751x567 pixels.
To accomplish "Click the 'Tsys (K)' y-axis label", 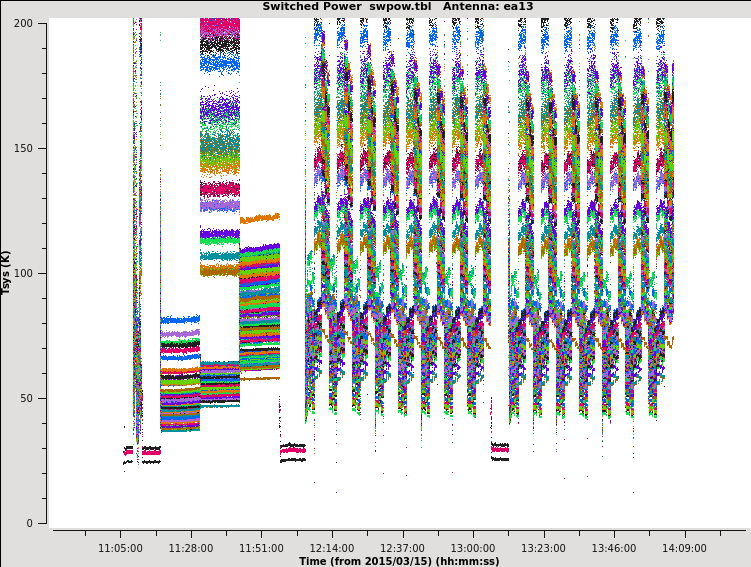I will coord(7,272).
